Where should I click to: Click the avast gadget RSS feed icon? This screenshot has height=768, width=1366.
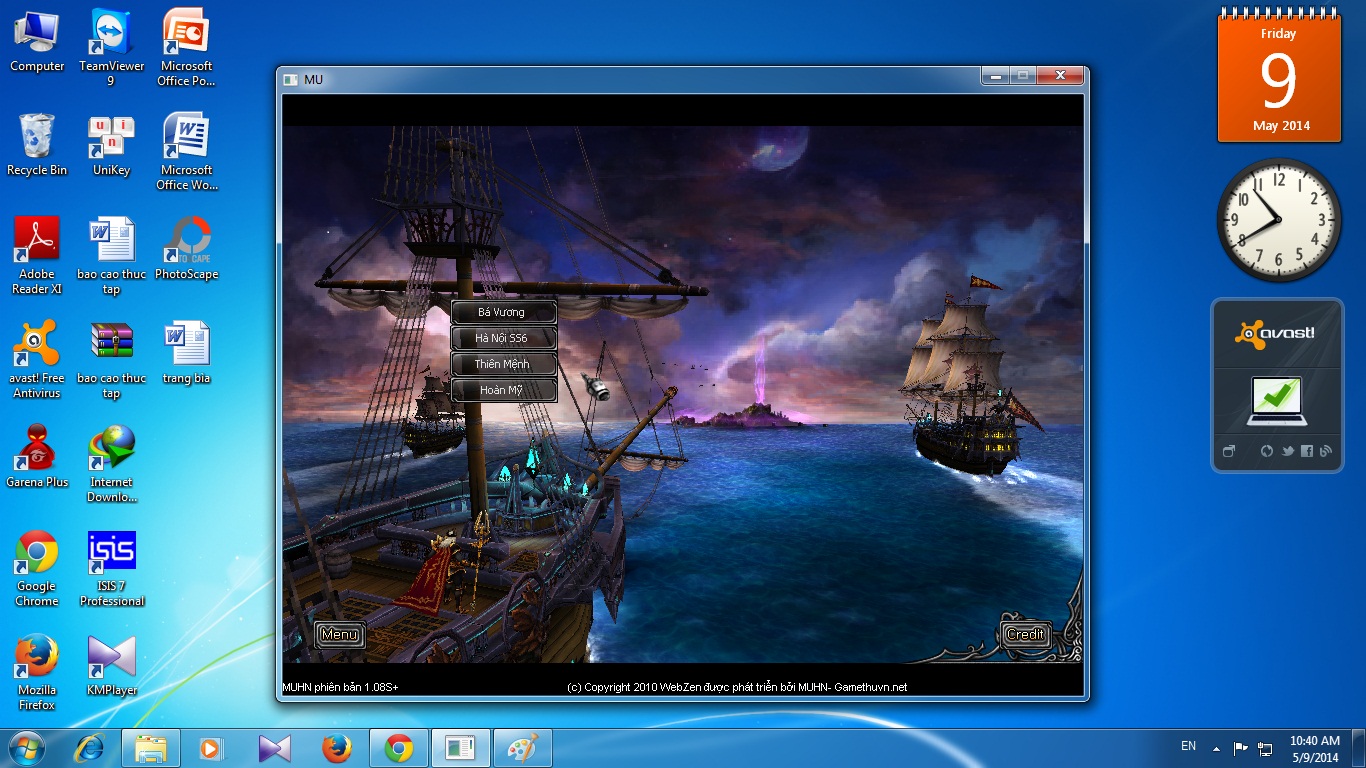1326,452
